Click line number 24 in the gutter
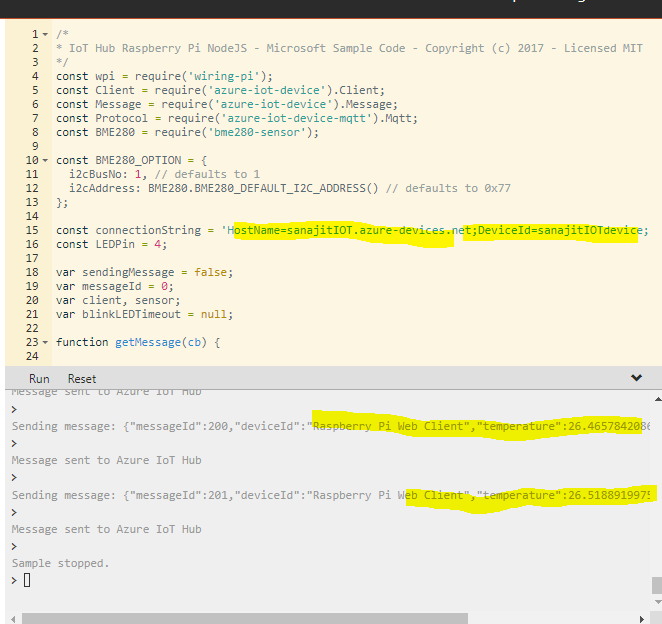 coord(32,356)
